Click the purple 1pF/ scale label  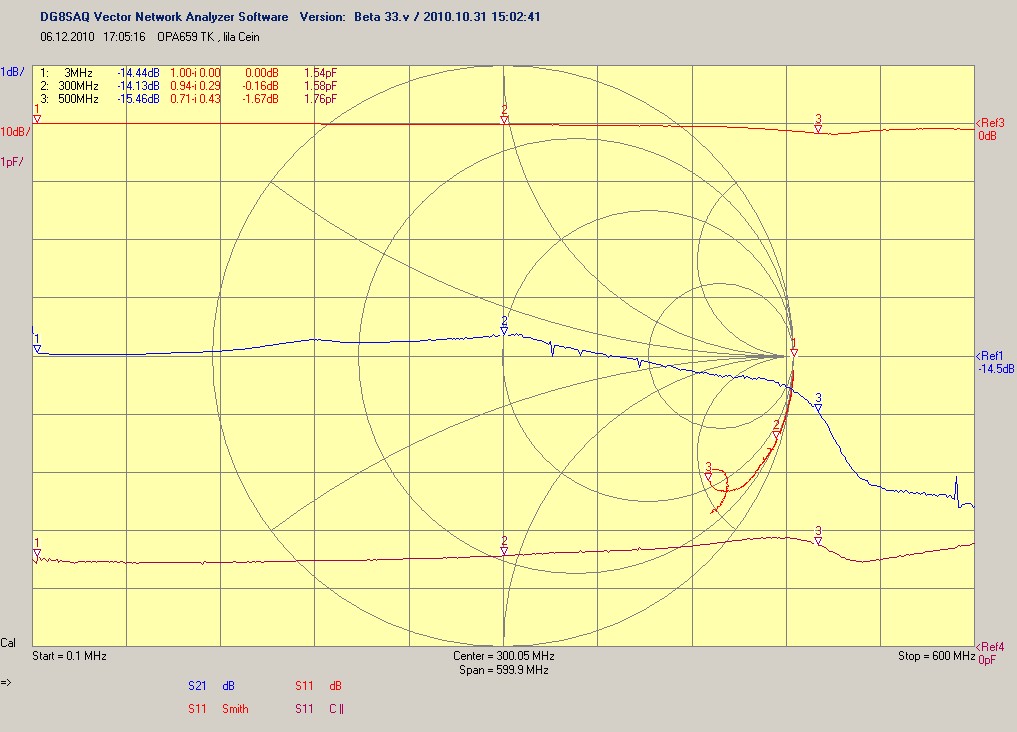12,161
